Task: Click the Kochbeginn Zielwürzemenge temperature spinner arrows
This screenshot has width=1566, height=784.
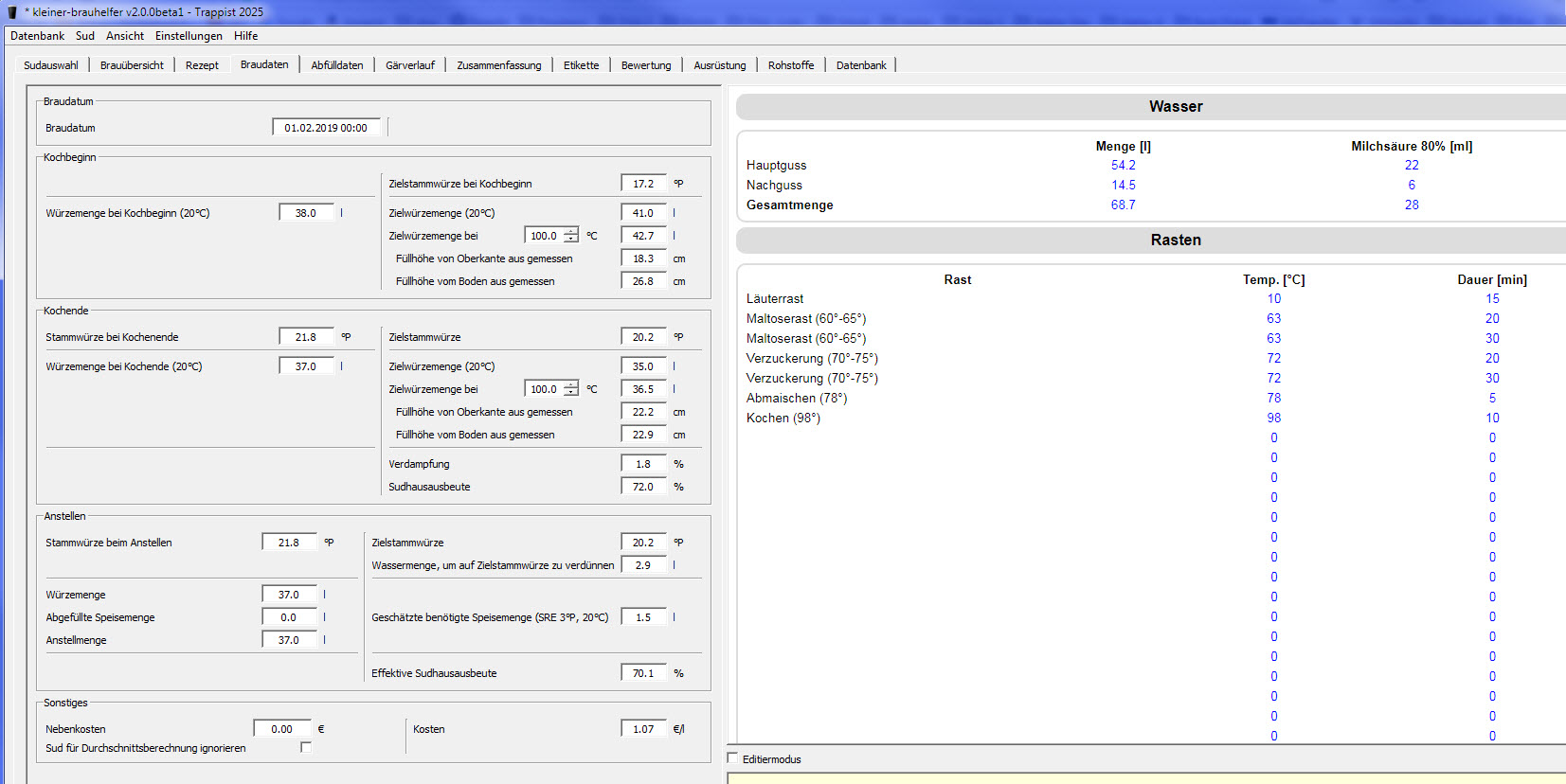Action: pyautogui.click(x=570, y=236)
